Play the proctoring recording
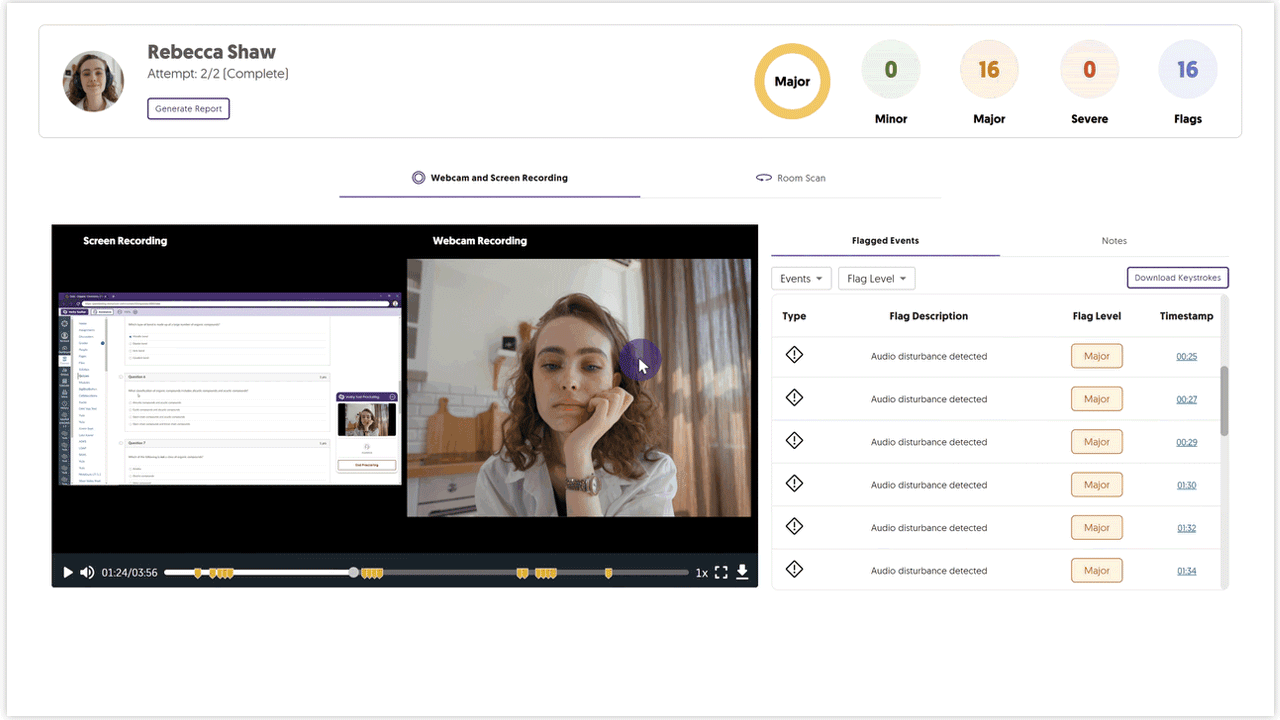Viewport: 1280px width, 720px height. 68,573
